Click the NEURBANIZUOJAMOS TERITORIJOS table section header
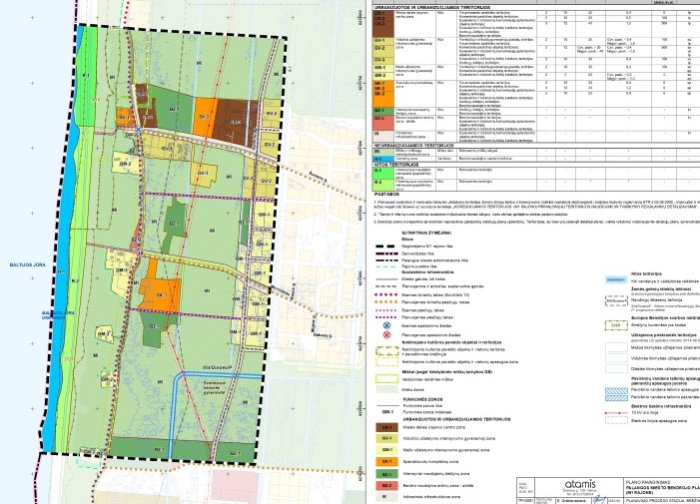 (x=415, y=146)
